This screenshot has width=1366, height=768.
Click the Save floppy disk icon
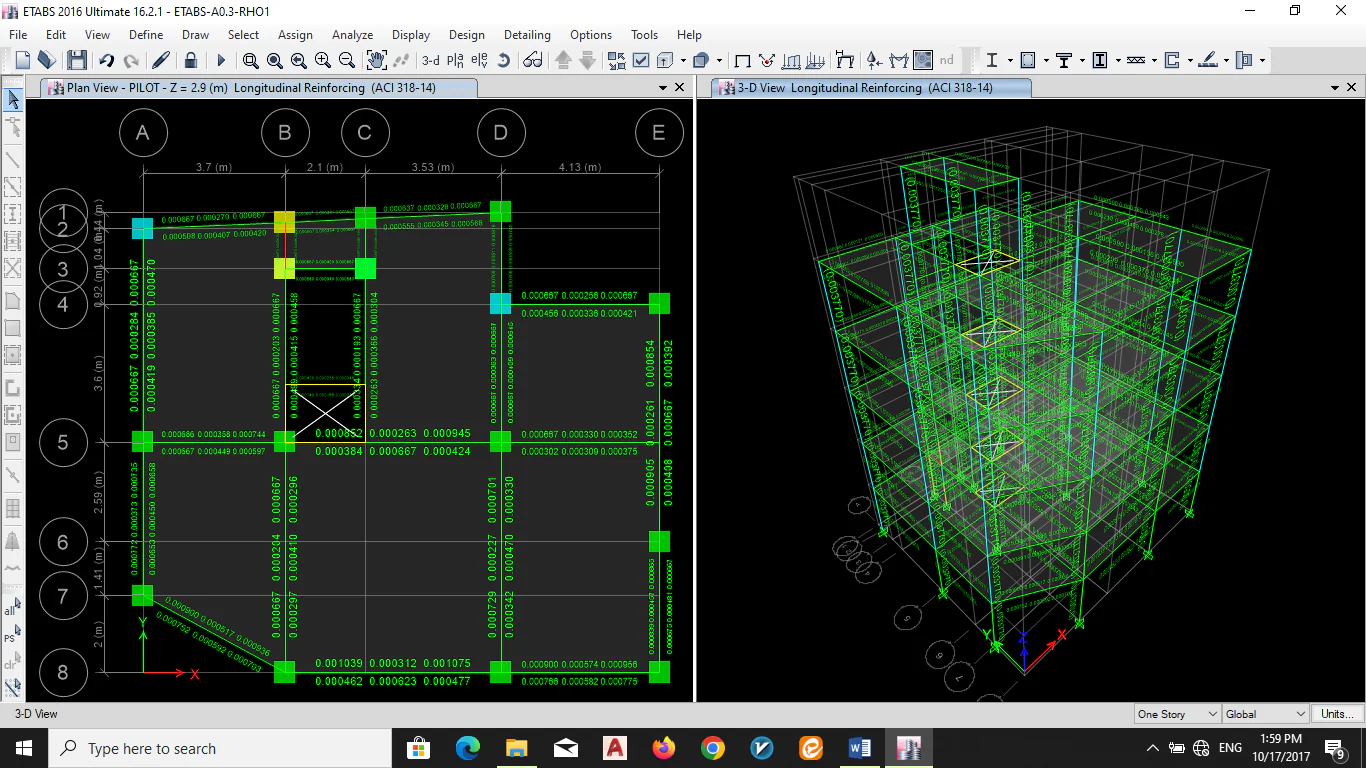point(77,60)
